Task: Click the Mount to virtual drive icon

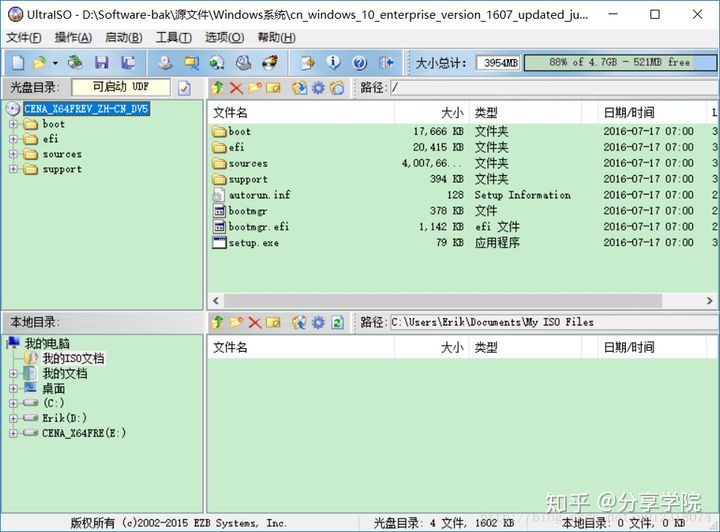Action: (x=243, y=62)
